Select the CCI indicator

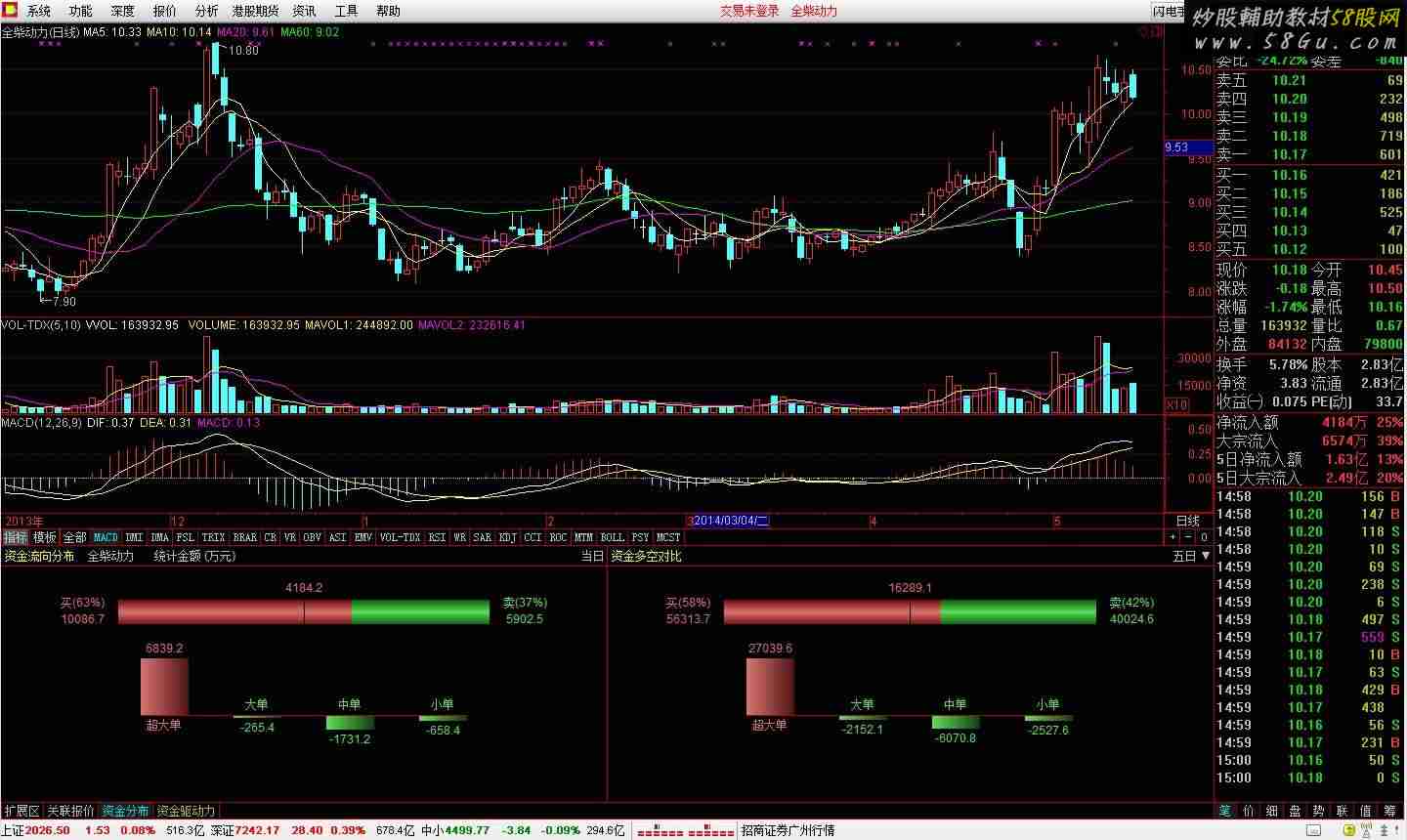(533, 537)
